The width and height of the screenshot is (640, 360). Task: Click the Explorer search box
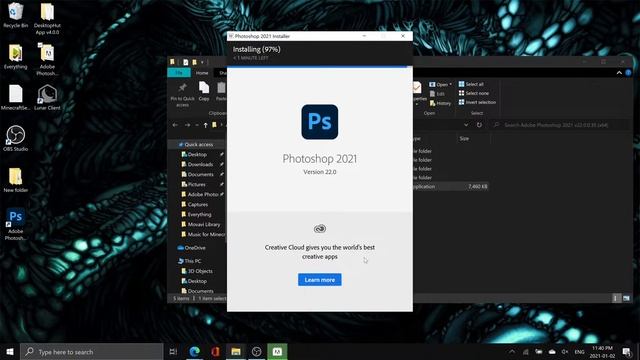pyautogui.click(x=559, y=125)
